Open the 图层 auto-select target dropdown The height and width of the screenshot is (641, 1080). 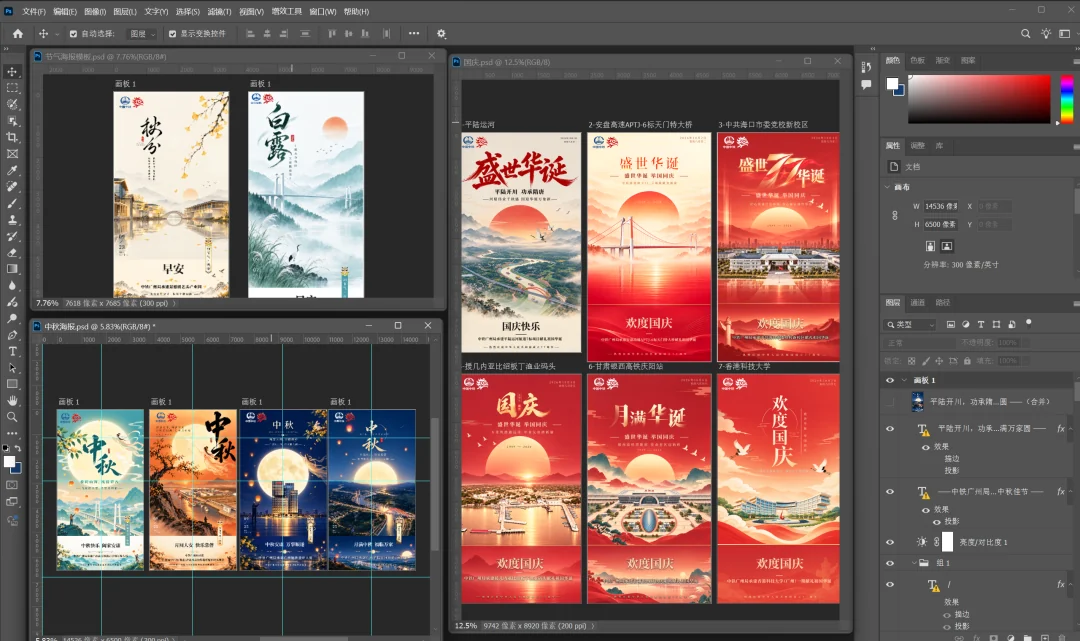(x=143, y=33)
